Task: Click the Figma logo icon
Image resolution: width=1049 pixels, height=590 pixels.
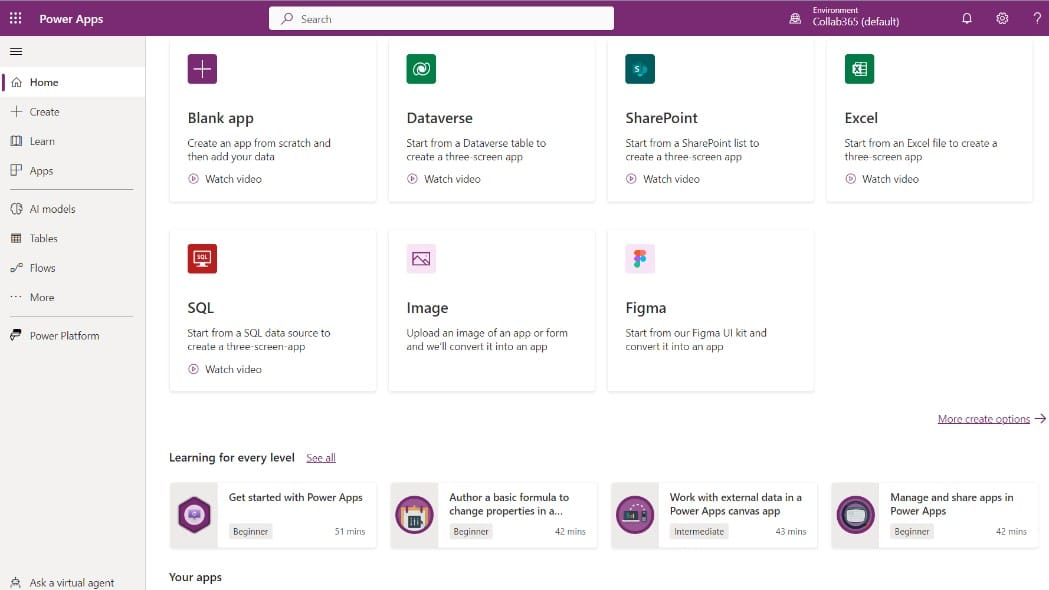Action: coord(640,259)
